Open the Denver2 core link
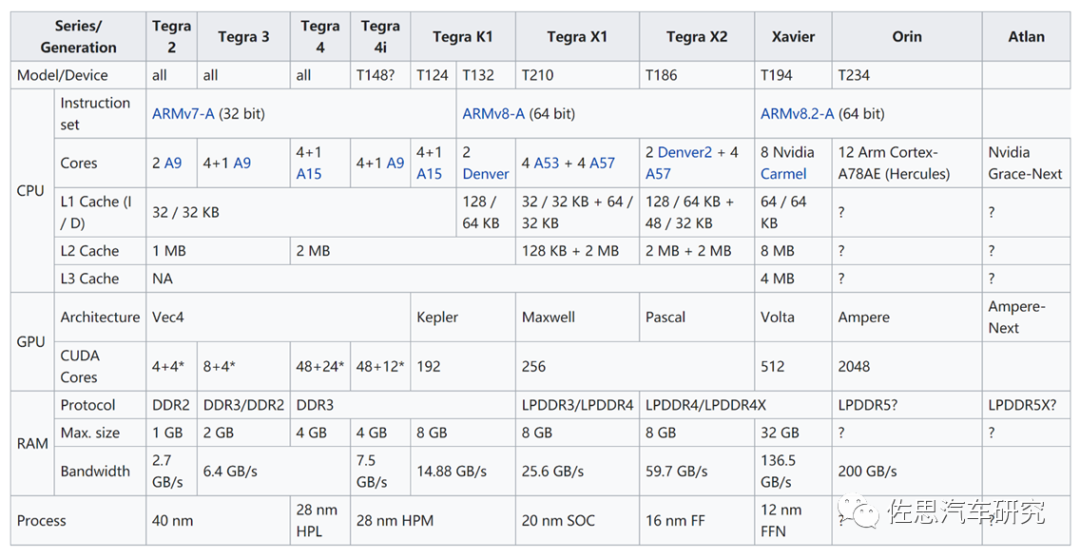Viewport: 1080px width, 559px height. pyautogui.click(x=685, y=153)
